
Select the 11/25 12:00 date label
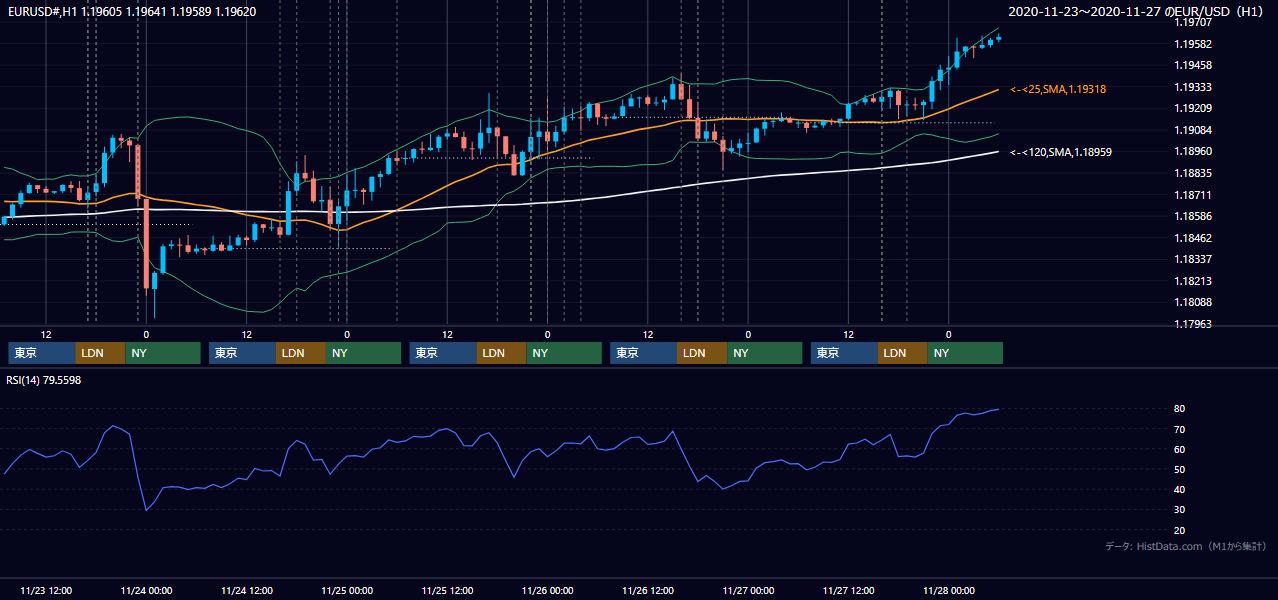(x=447, y=590)
